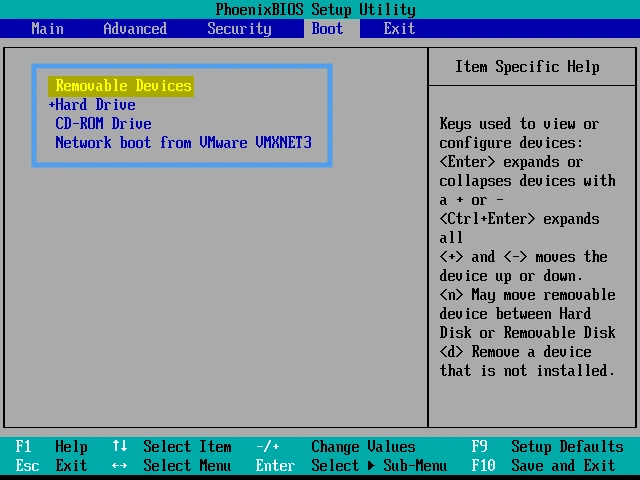The width and height of the screenshot is (640, 480).
Task: Open the Main menu tab
Action: [x=47, y=29]
